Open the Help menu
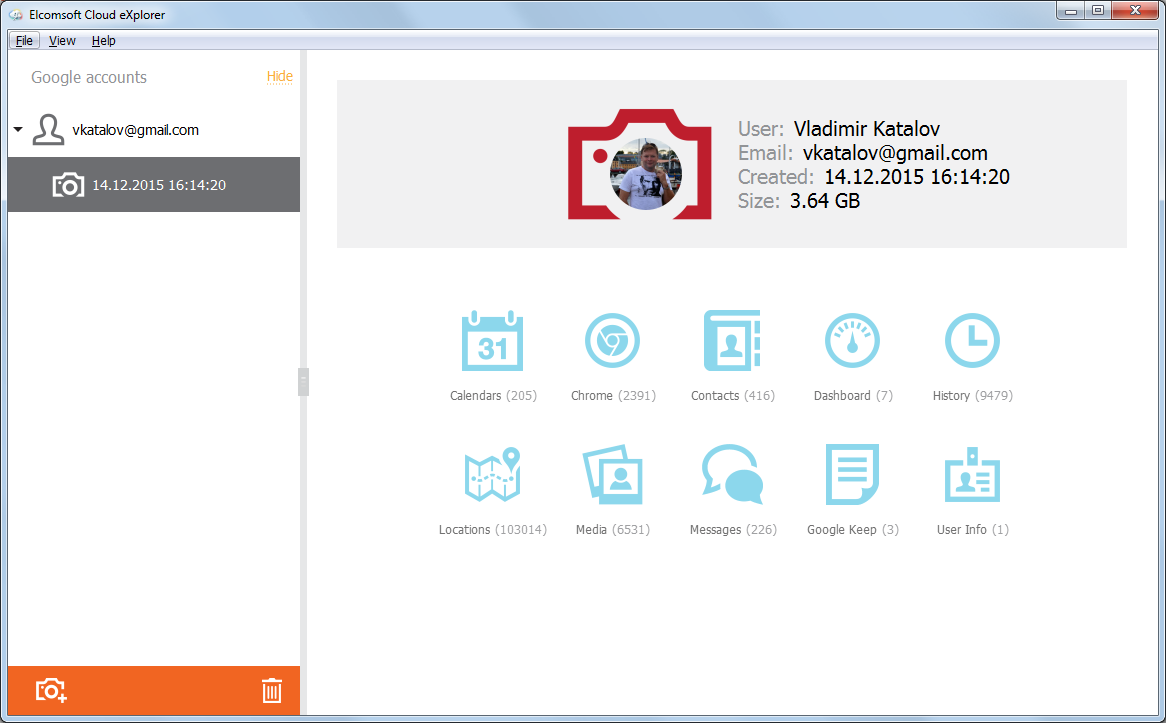The width and height of the screenshot is (1166, 723). click(x=104, y=41)
